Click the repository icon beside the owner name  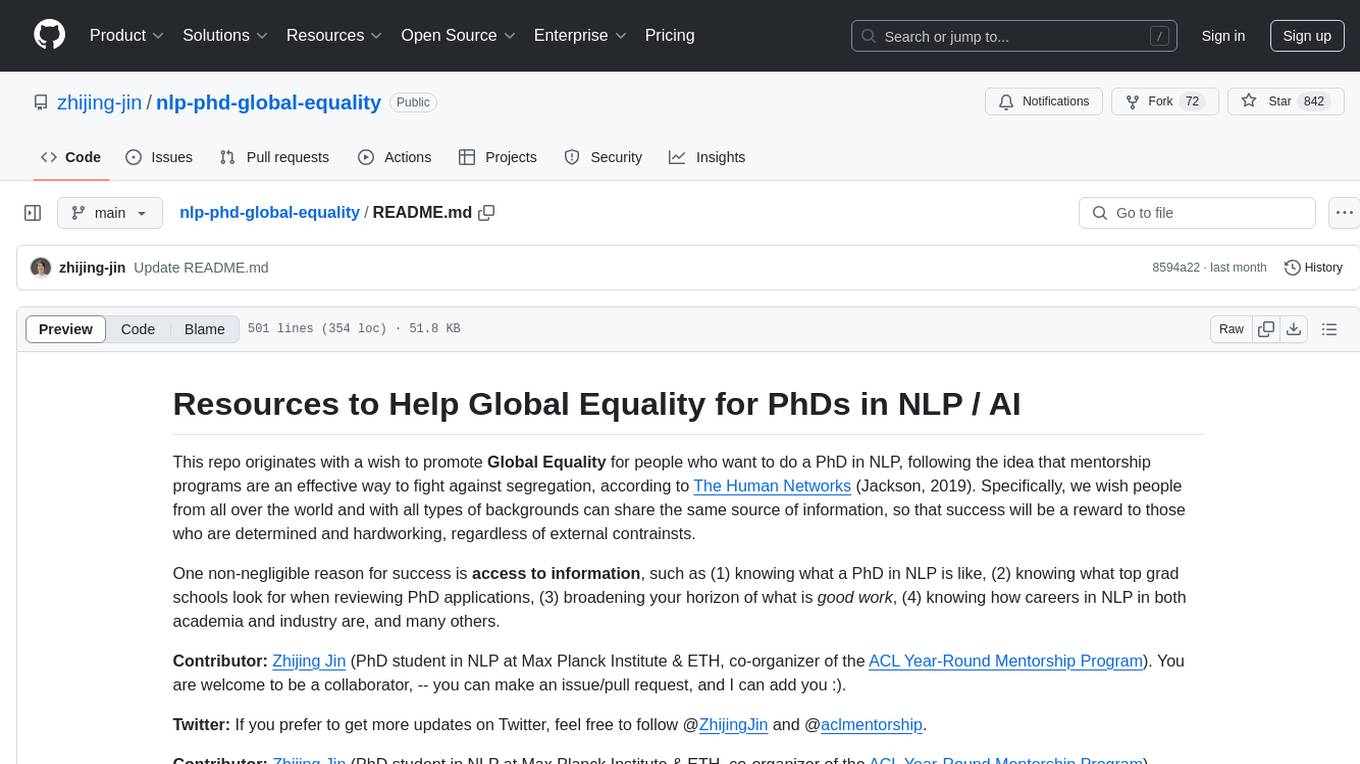41,102
